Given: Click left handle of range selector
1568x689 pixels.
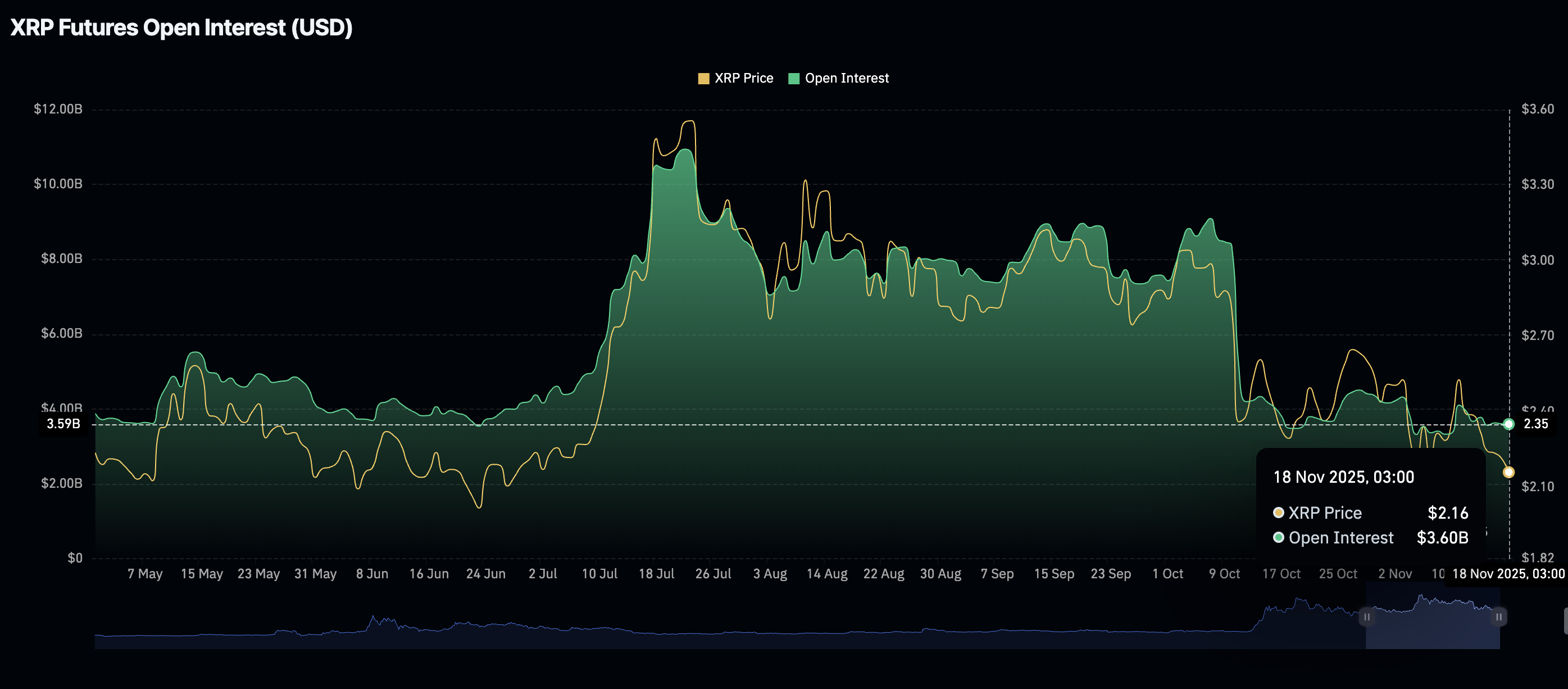Looking at the screenshot, I should click(1366, 617).
